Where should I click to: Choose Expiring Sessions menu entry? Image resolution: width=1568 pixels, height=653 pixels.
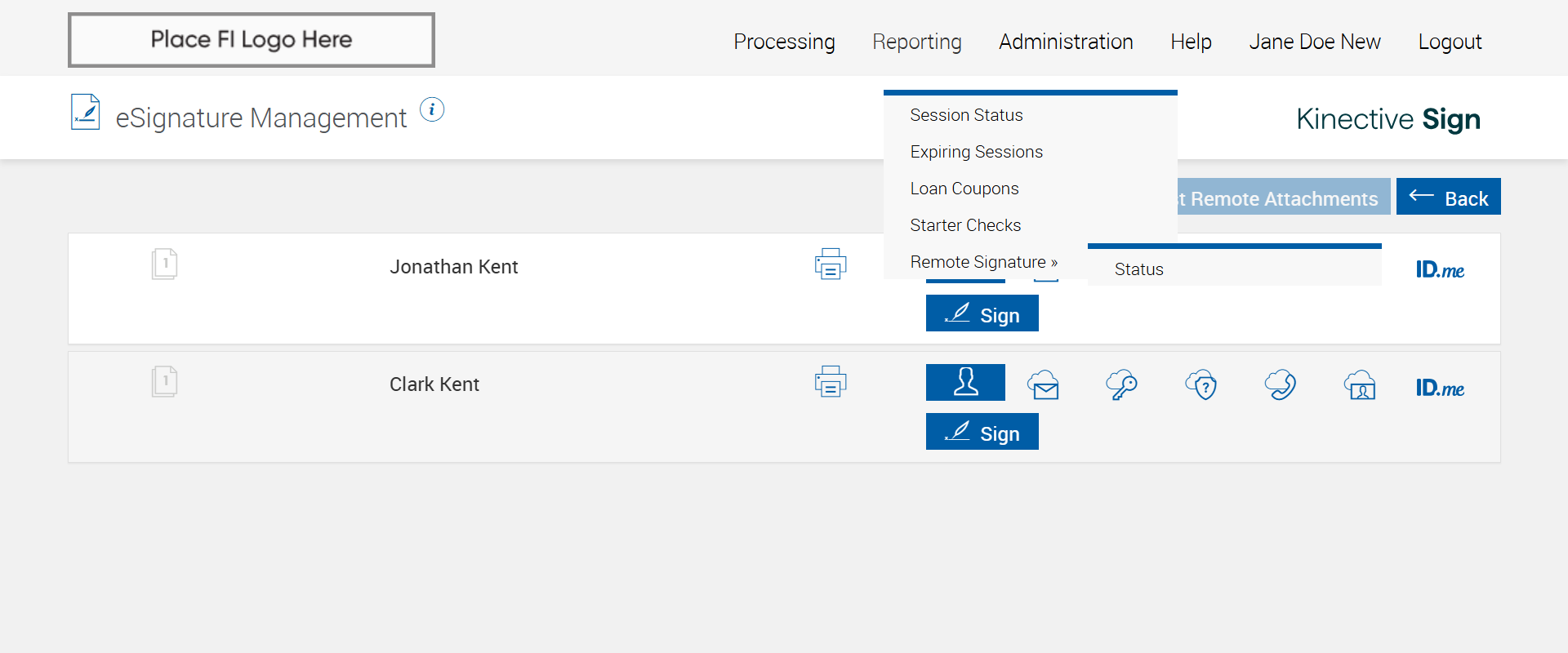click(976, 152)
